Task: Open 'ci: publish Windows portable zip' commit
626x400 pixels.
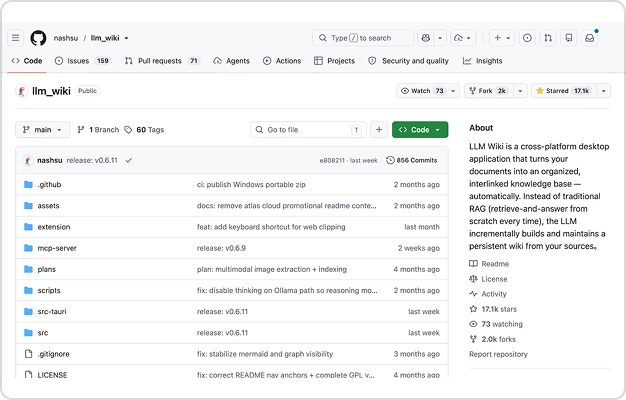Action: (x=251, y=184)
